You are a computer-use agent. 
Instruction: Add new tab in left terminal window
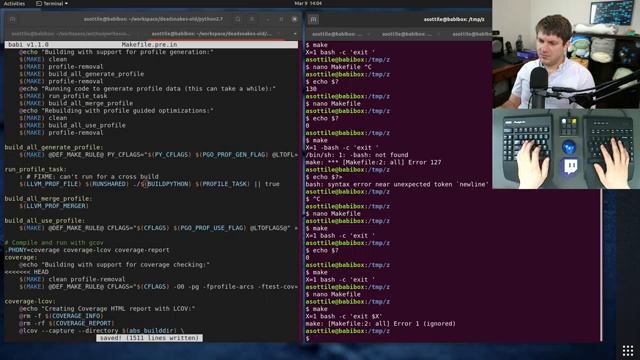pyautogui.click(x=12, y=19)
